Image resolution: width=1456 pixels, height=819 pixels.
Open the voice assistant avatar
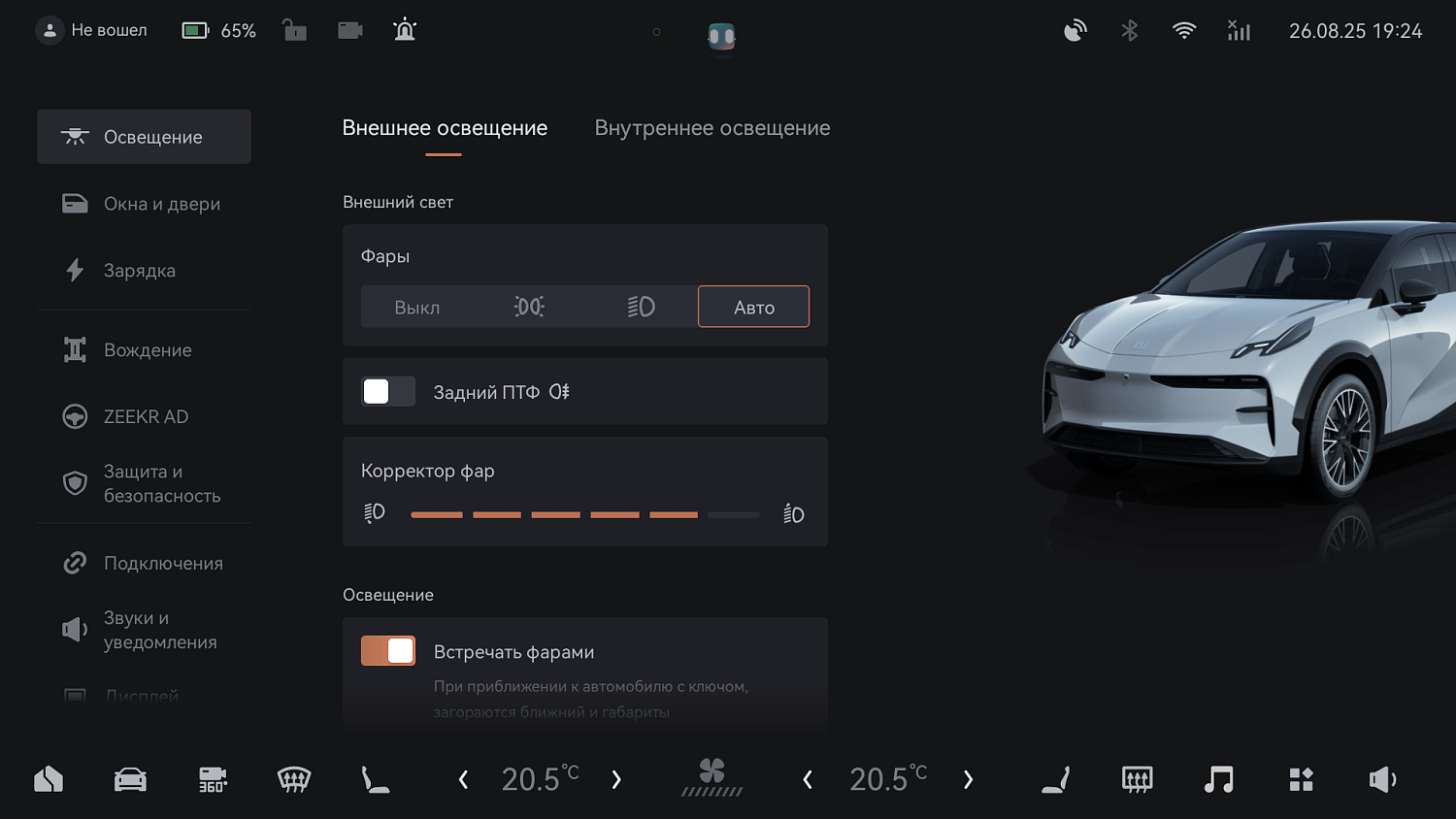(721, 36)
